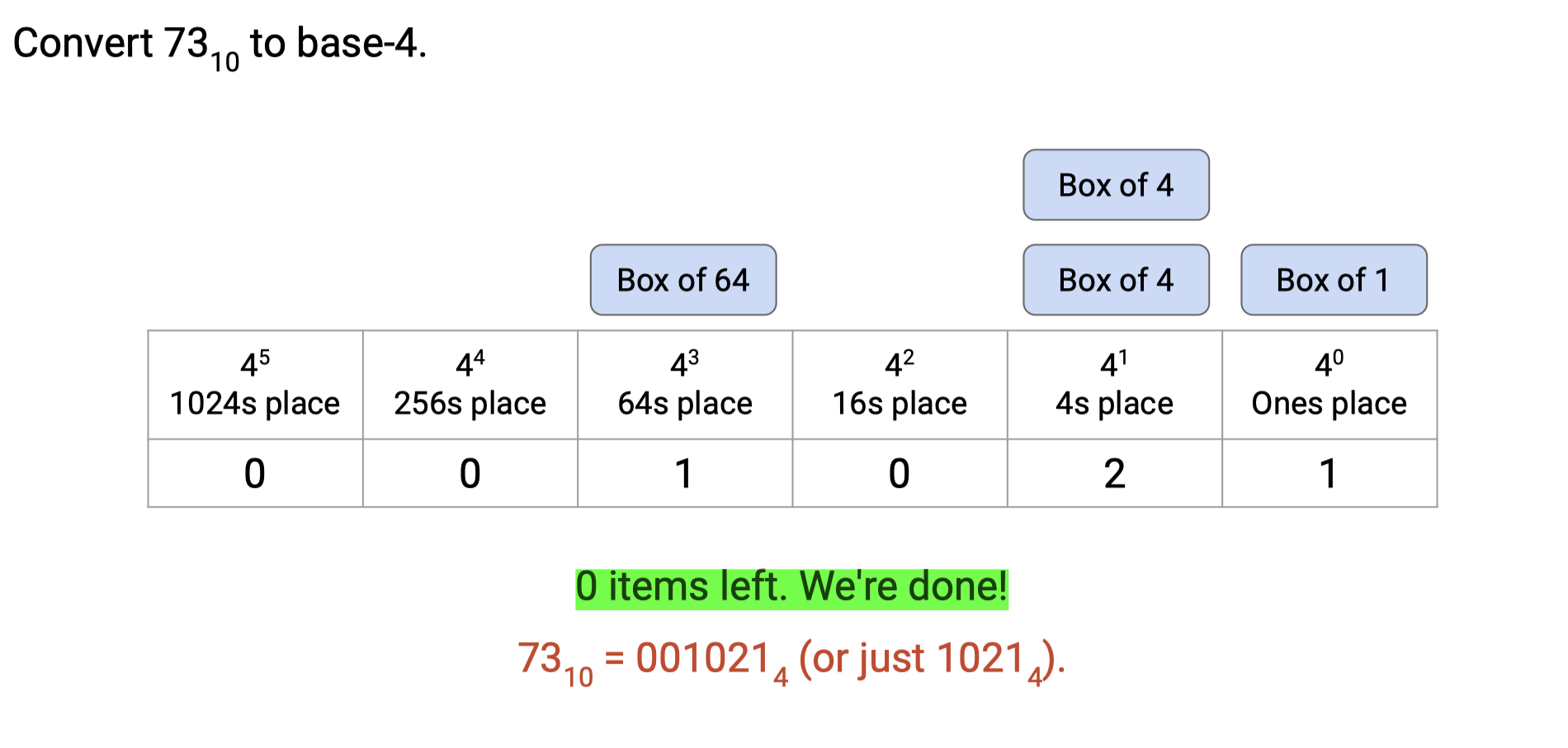Click the digit 1 under 64s place
1568x748 pixels.
(684, 474)
